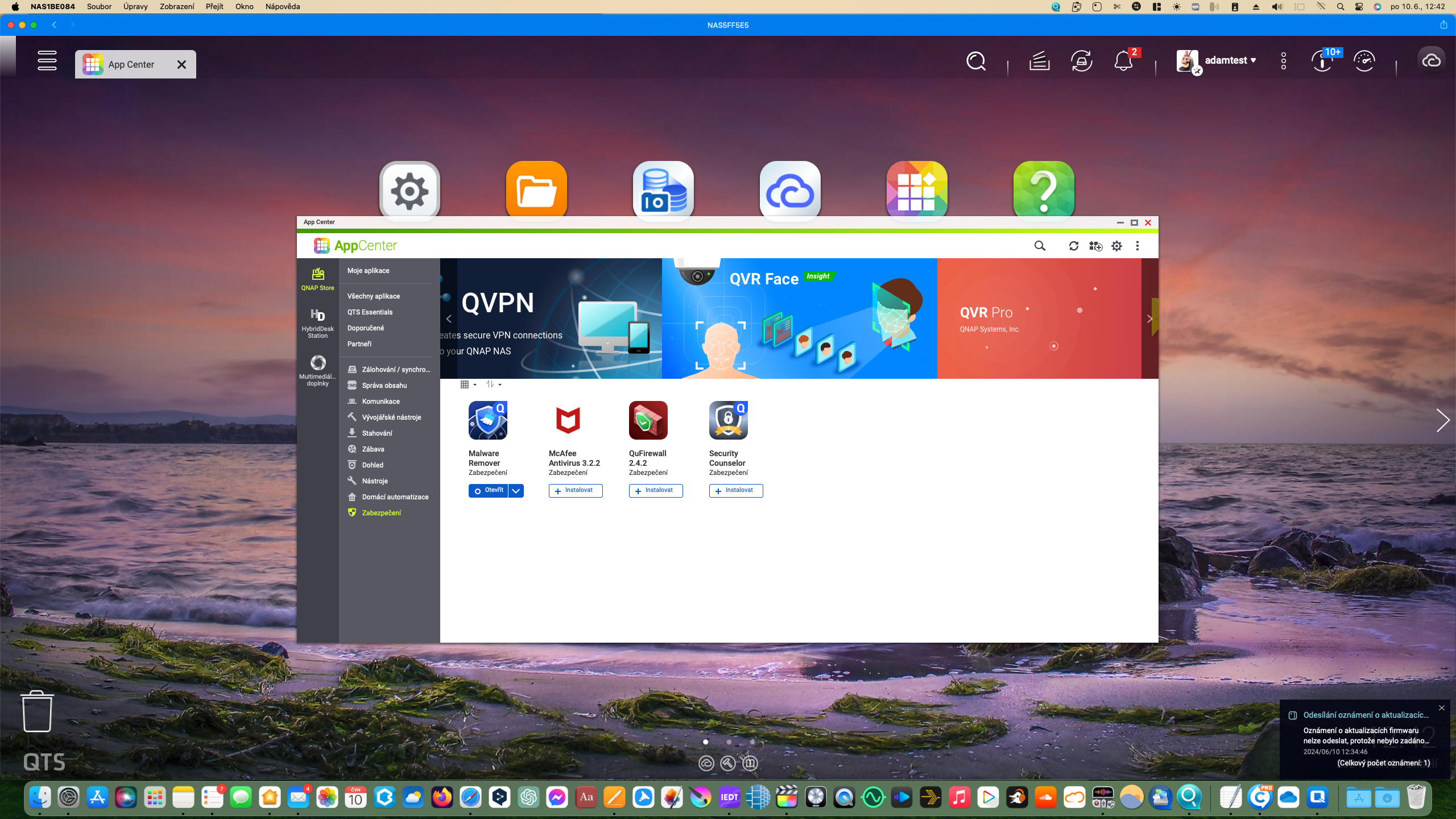Open notifications bell in QTS toolbar
Screen dimensions: 1456x819
point(1123,61)
